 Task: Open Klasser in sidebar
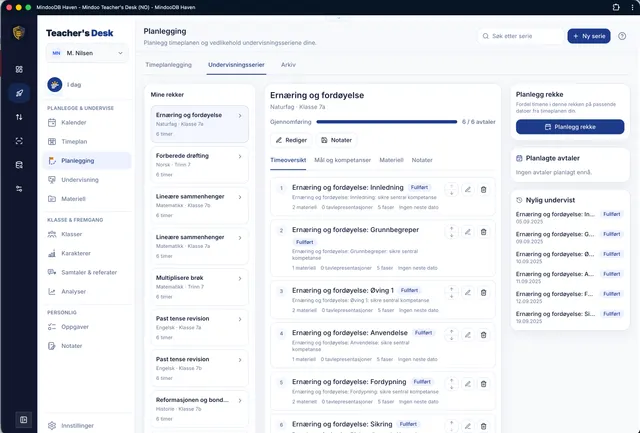click(x=88, y=234)
